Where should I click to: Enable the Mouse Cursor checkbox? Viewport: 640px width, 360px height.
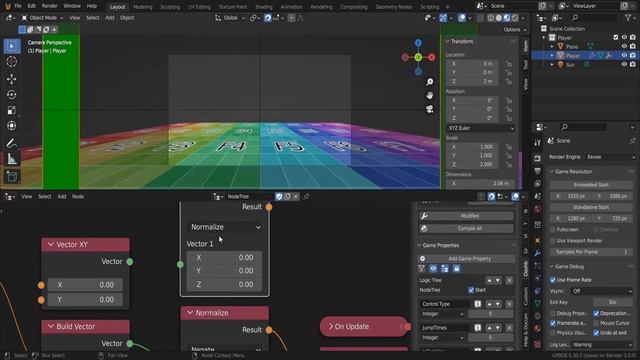coord(596,323)
